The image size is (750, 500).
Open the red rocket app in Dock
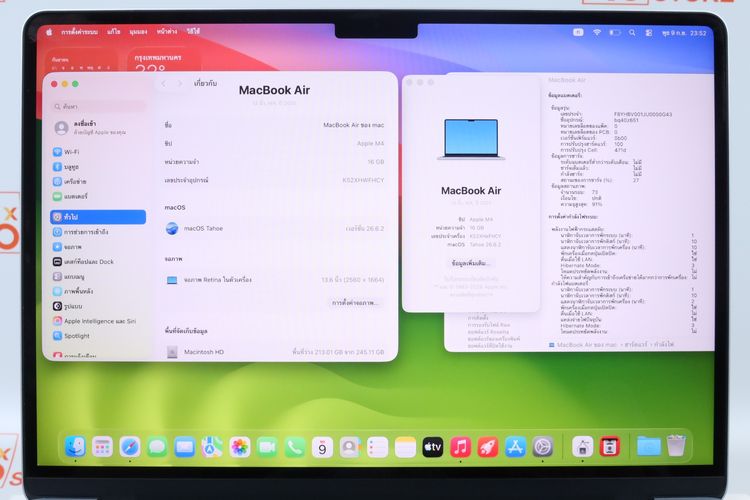488,447
